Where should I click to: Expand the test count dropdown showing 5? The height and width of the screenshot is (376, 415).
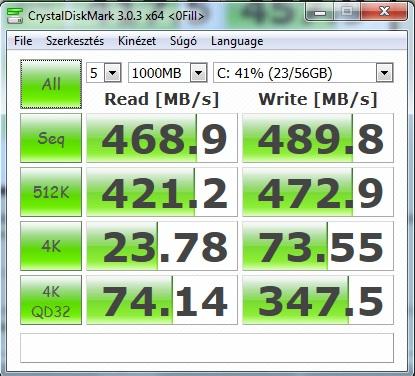(112, 73)
